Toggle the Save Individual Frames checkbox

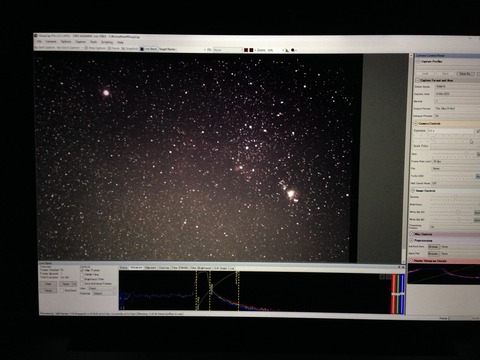(x=82, y=284)
